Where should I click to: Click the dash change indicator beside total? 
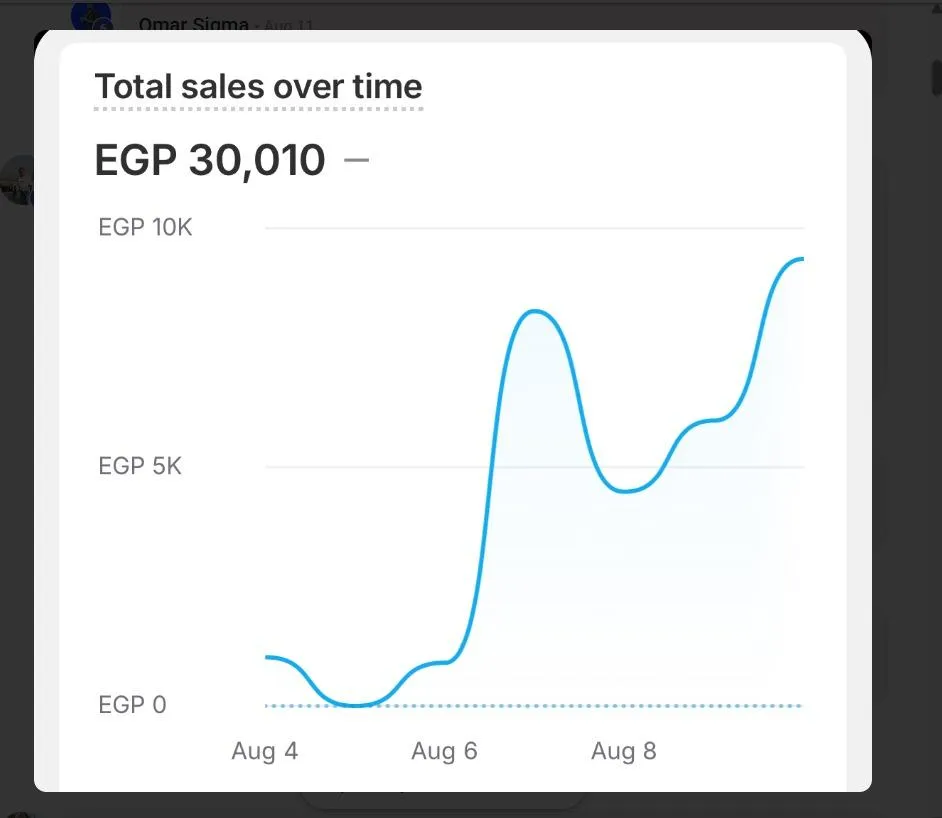pos(356,160)
